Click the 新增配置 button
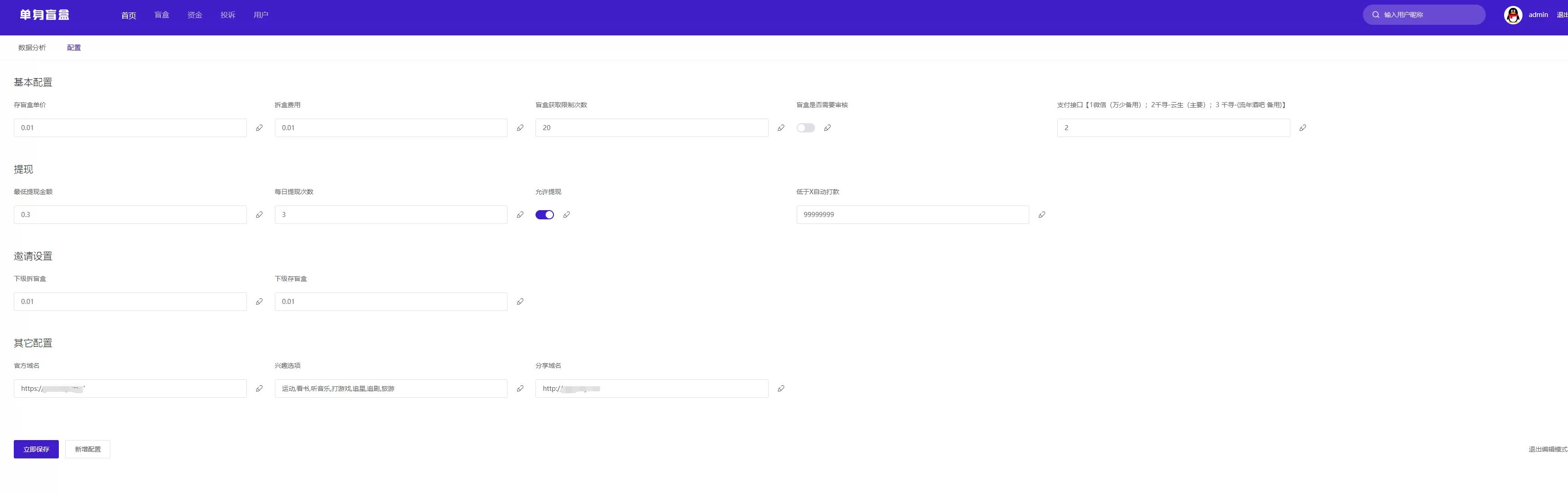Viewport: 1568px width, 492px height. 88,449
